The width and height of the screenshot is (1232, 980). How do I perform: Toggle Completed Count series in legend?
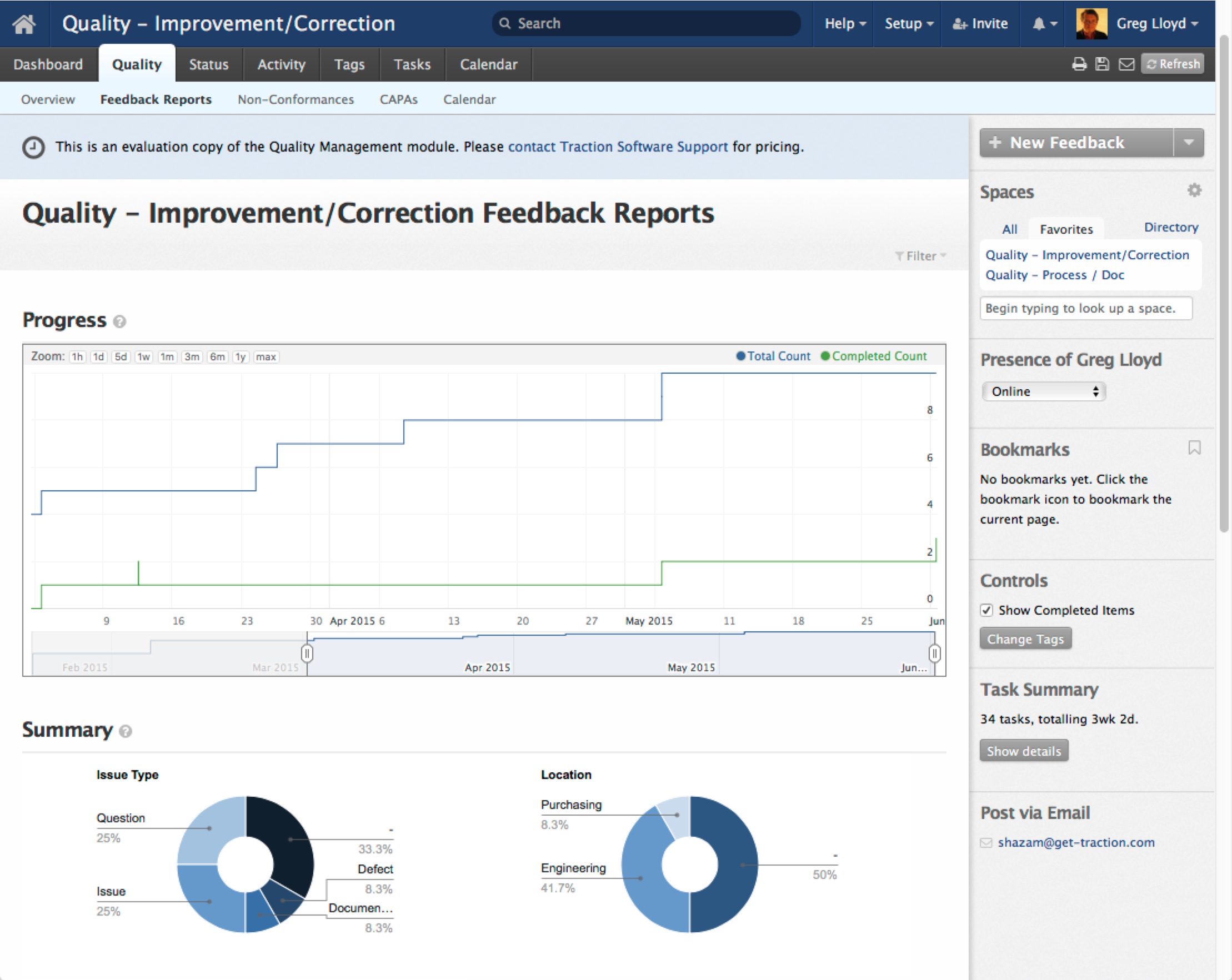(874, 356)
